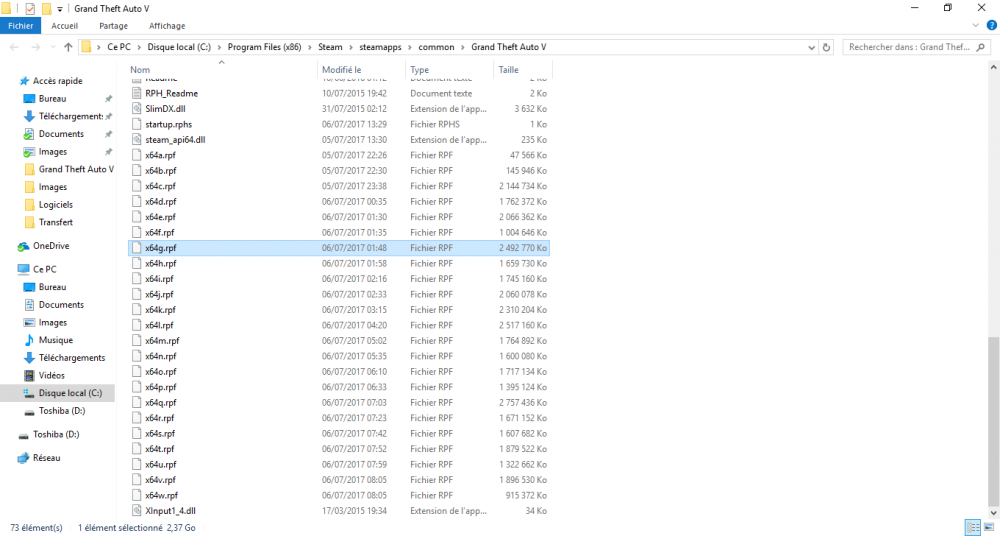Screen dimensions: 1000x536
Task: Sort by the Nom column header
Action: pos(140,70)
